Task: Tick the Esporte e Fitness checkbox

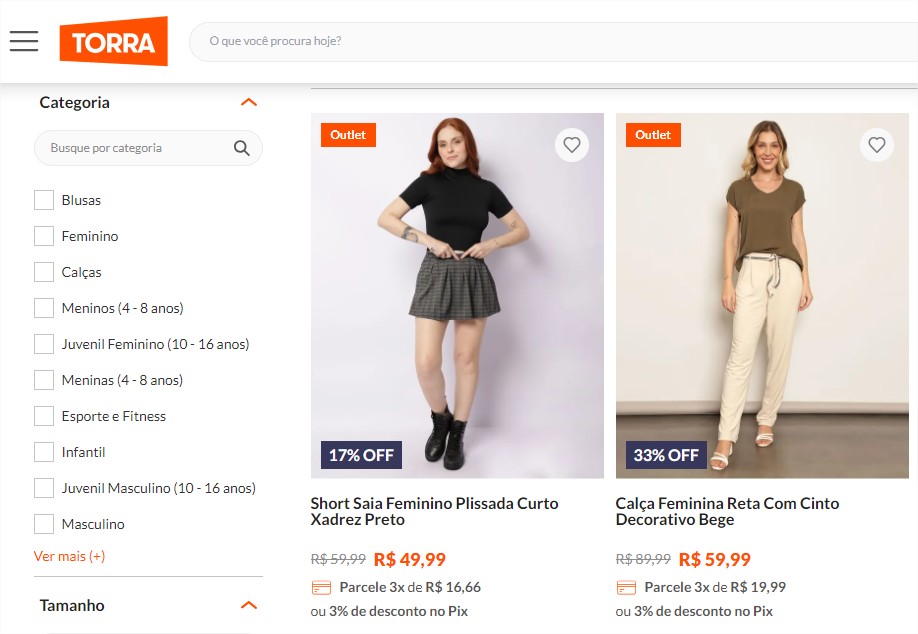Action: [44, 416]
